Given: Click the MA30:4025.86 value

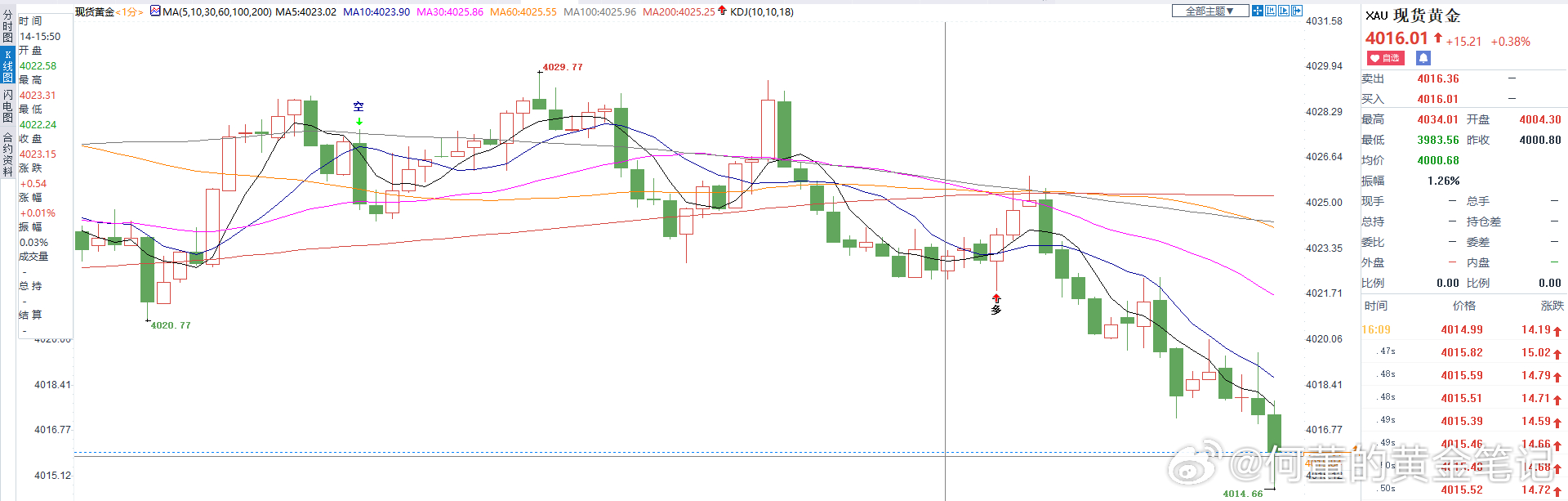Looking at the screenshot, I should click(x=450, y=11).
